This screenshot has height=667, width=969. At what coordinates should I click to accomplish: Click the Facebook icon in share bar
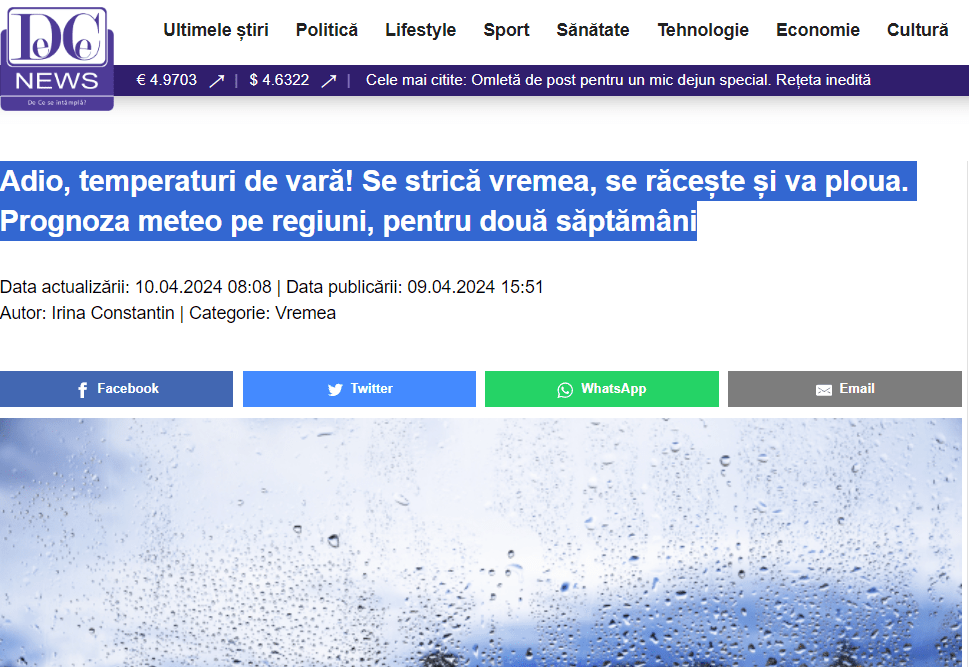coord(83,390)
